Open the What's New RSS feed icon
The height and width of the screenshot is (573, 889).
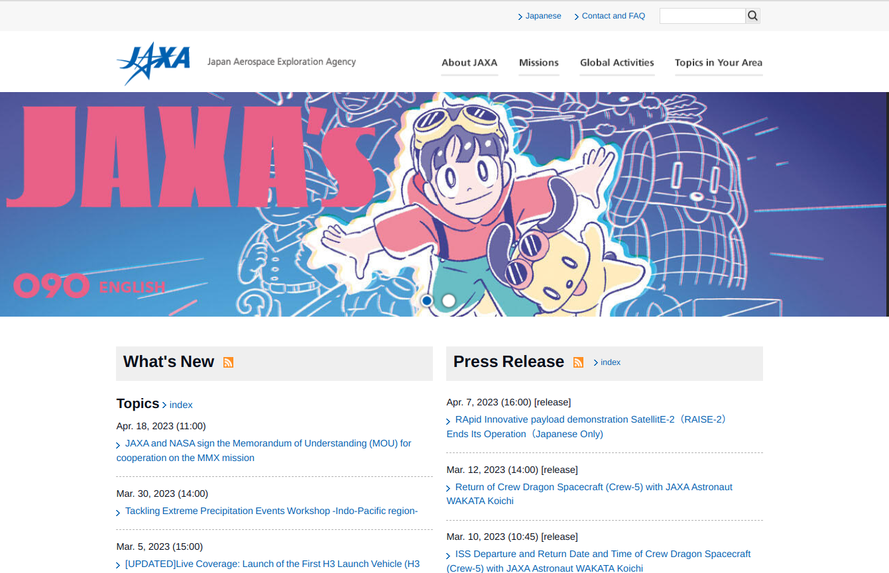[228, 362]
